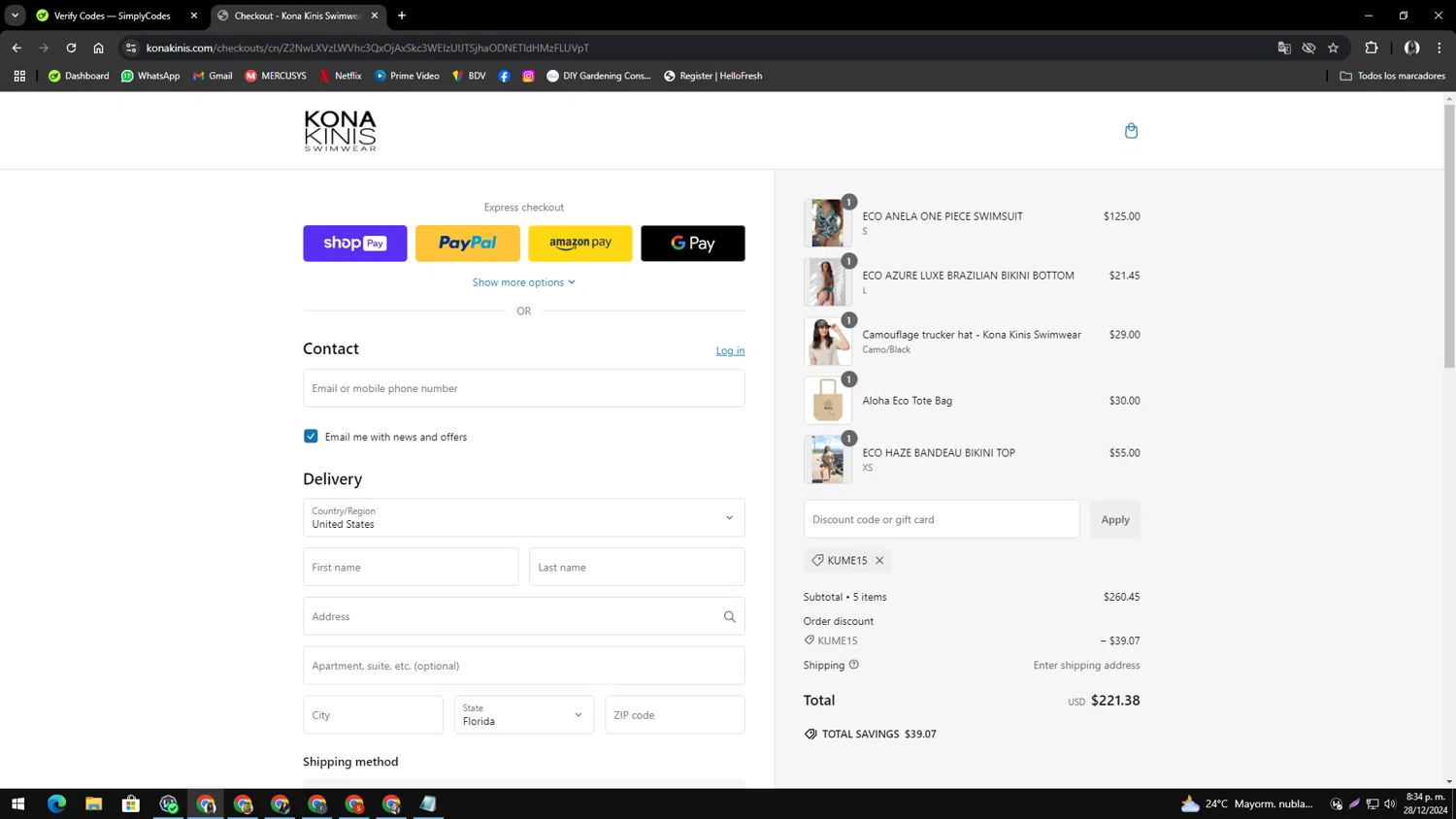Open the Instagram bookmark icon
Viewport: 1456px width, 819px height.
coord(528,76)
